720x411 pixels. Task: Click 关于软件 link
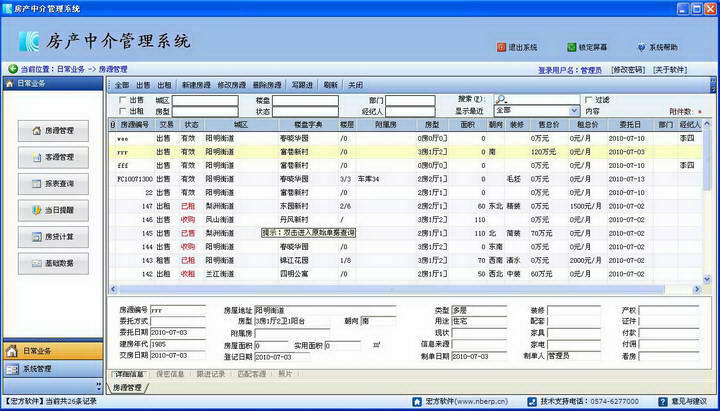pos(670,70)
